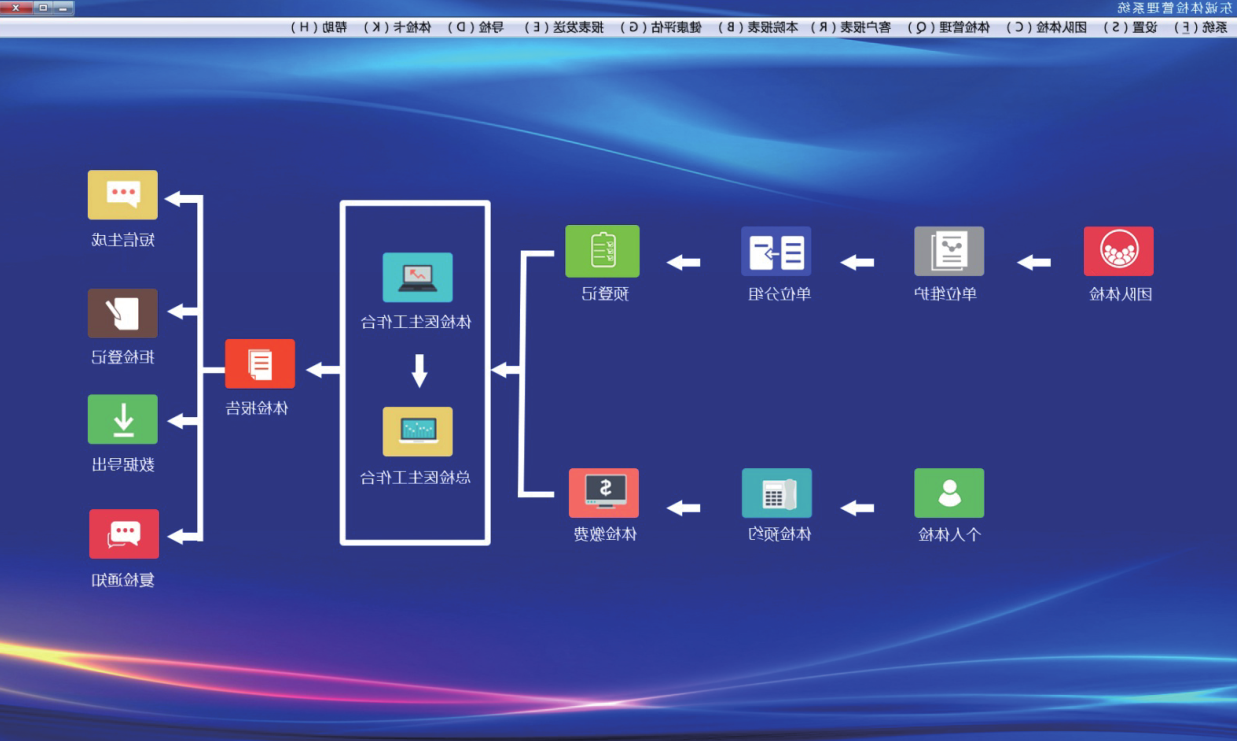
Task: Click the 预登记 text label
Action: click(x=607, y=293)
